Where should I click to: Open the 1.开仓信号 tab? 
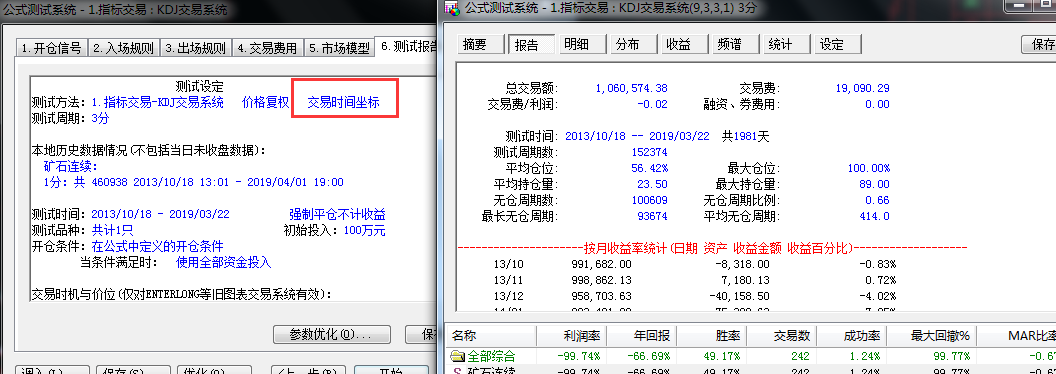point(51,49)
